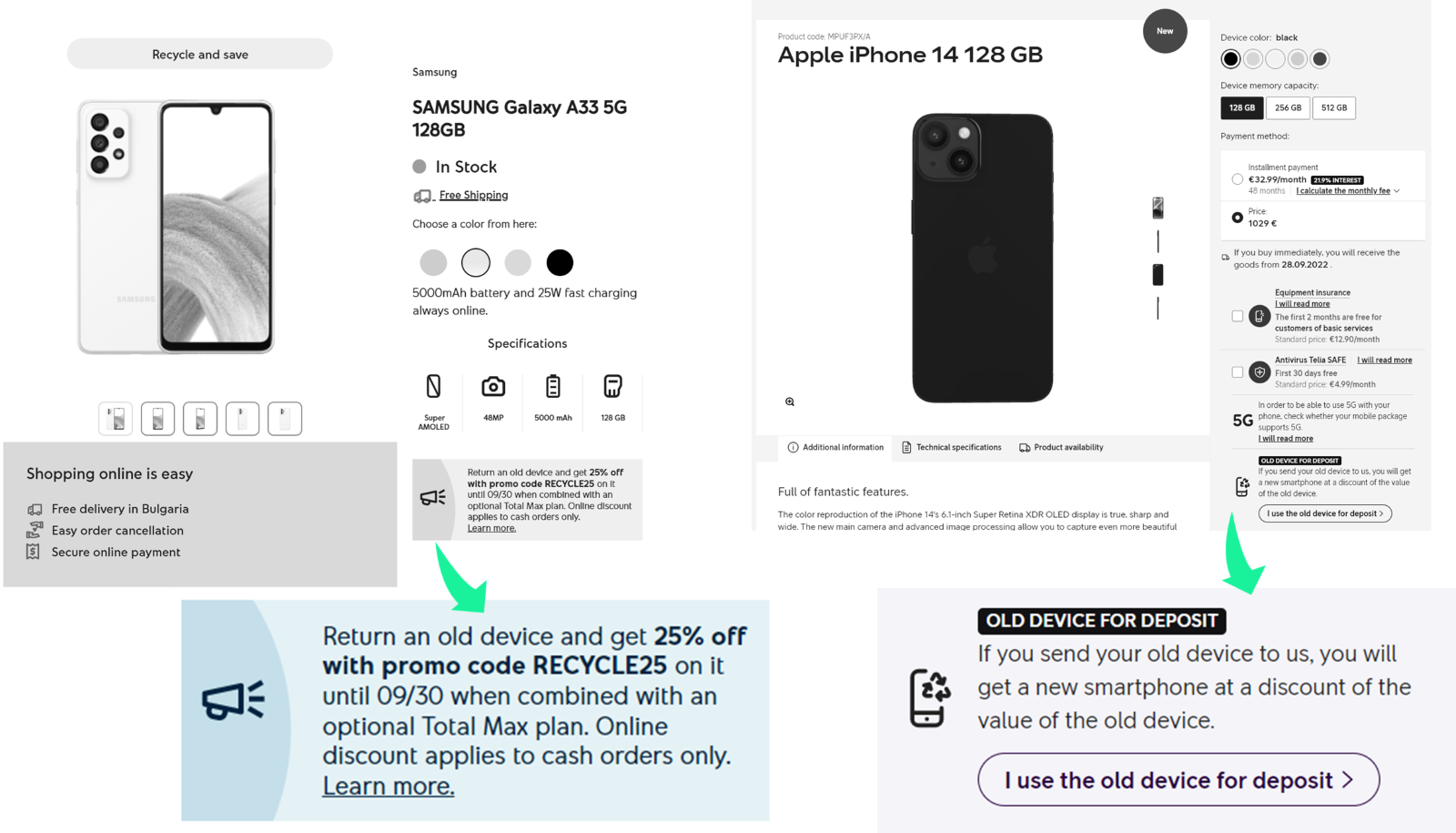
Task: Click the 5000 mAh battery icon
Action: pos(553,386)
